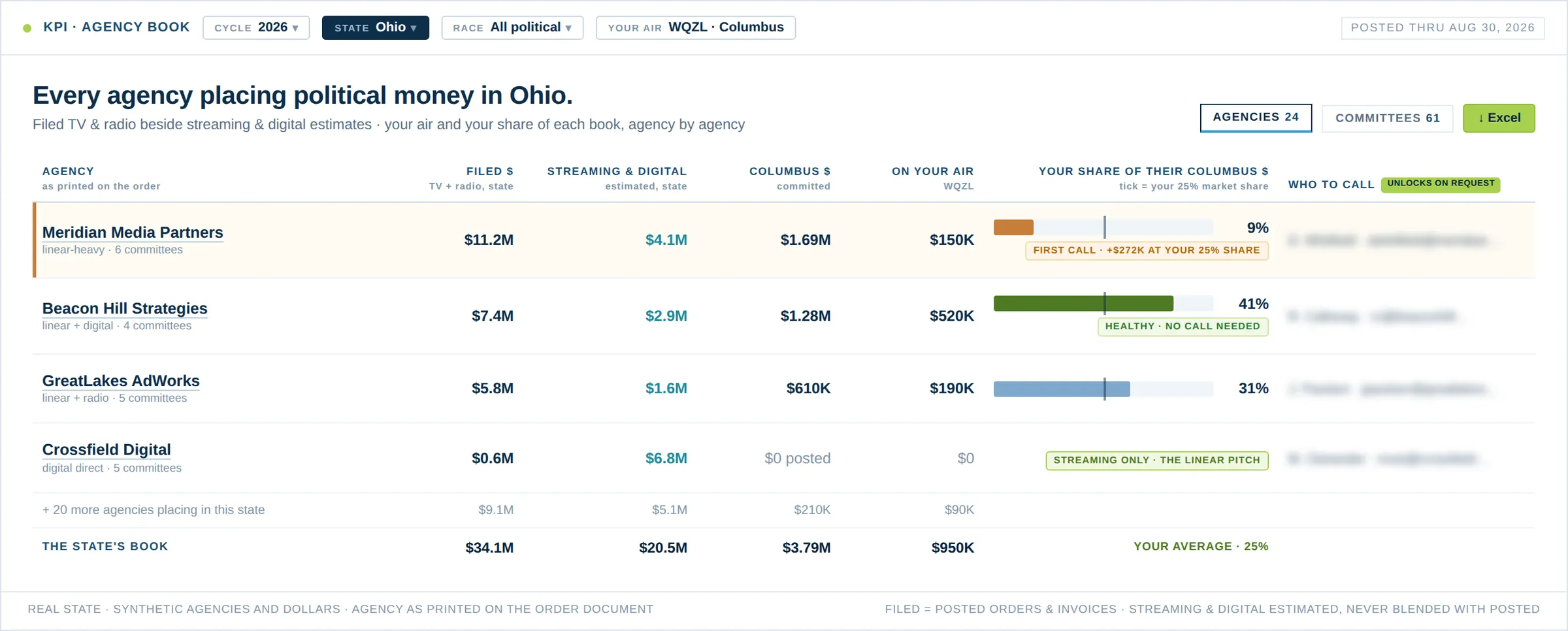Open the Race All political dropdown
This screenshot has width=1568, height=631.
point(512,27)
